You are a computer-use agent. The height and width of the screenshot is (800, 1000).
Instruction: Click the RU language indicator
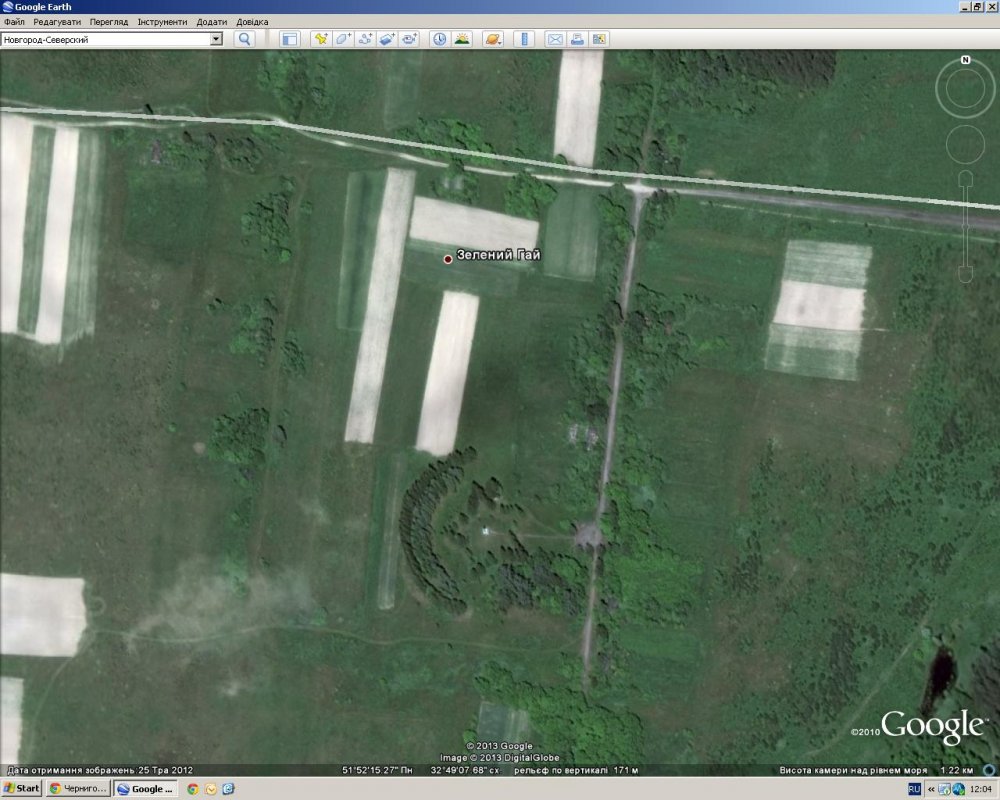pos(914,789)
